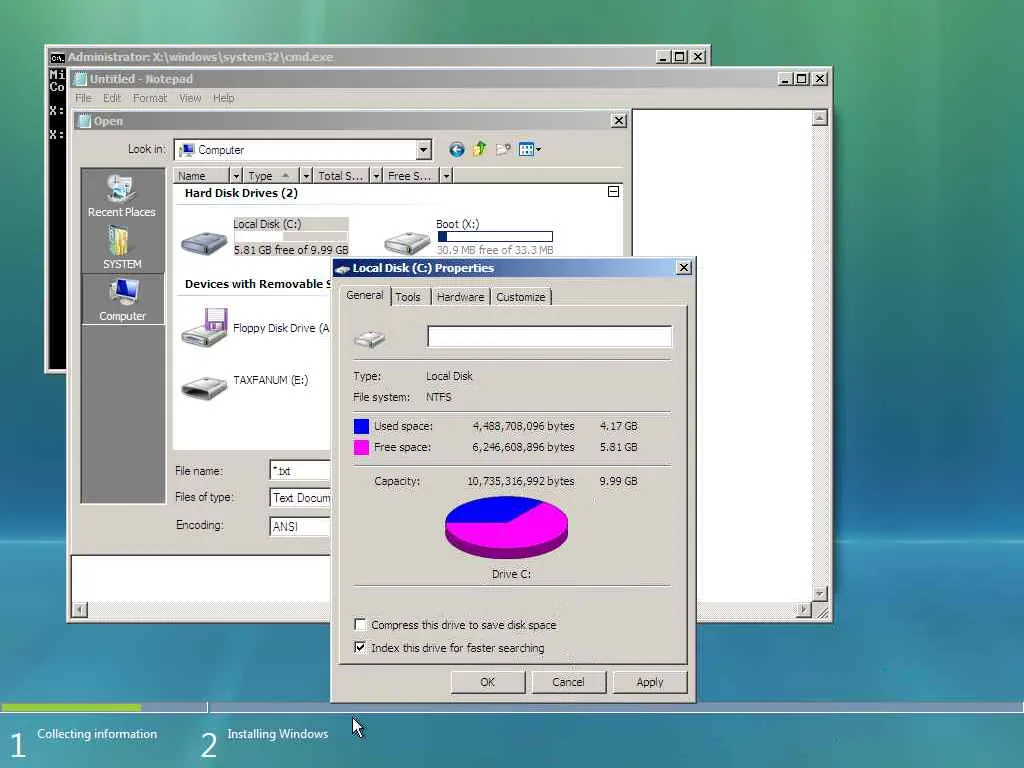This screenshot has height=768, width=1024.
Task: Click the Local Disk Properties title icon
Action: point(342,268)
